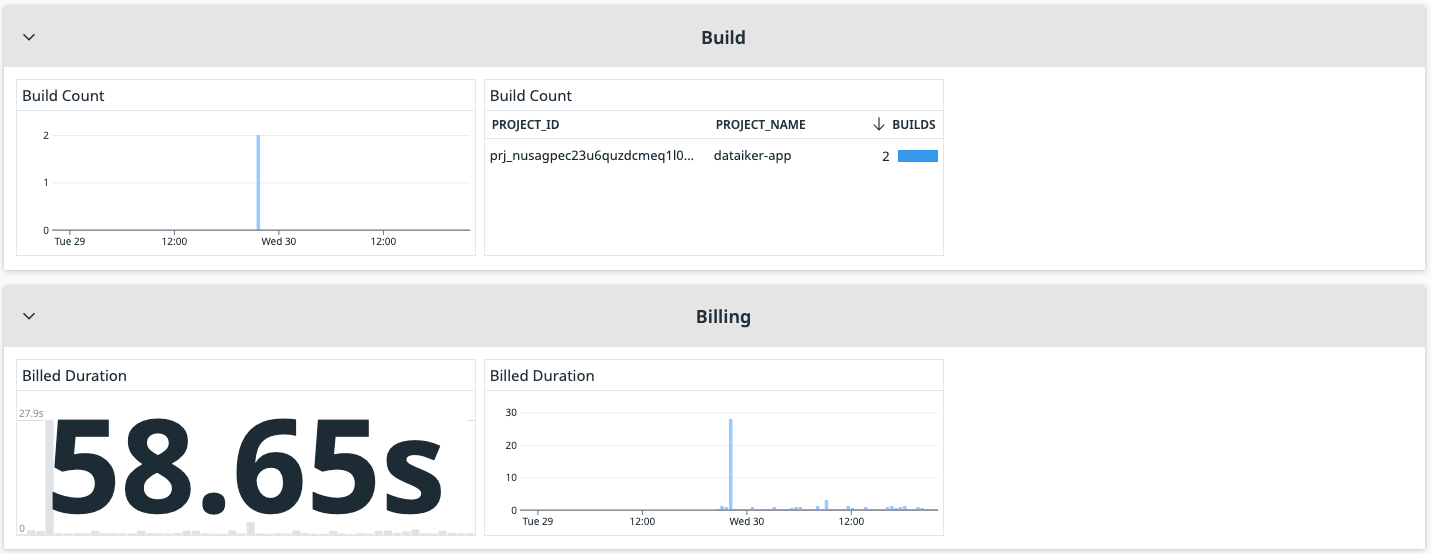Open the Build Count table widget title
1431x554 pixels.
(x=531, y=96)
